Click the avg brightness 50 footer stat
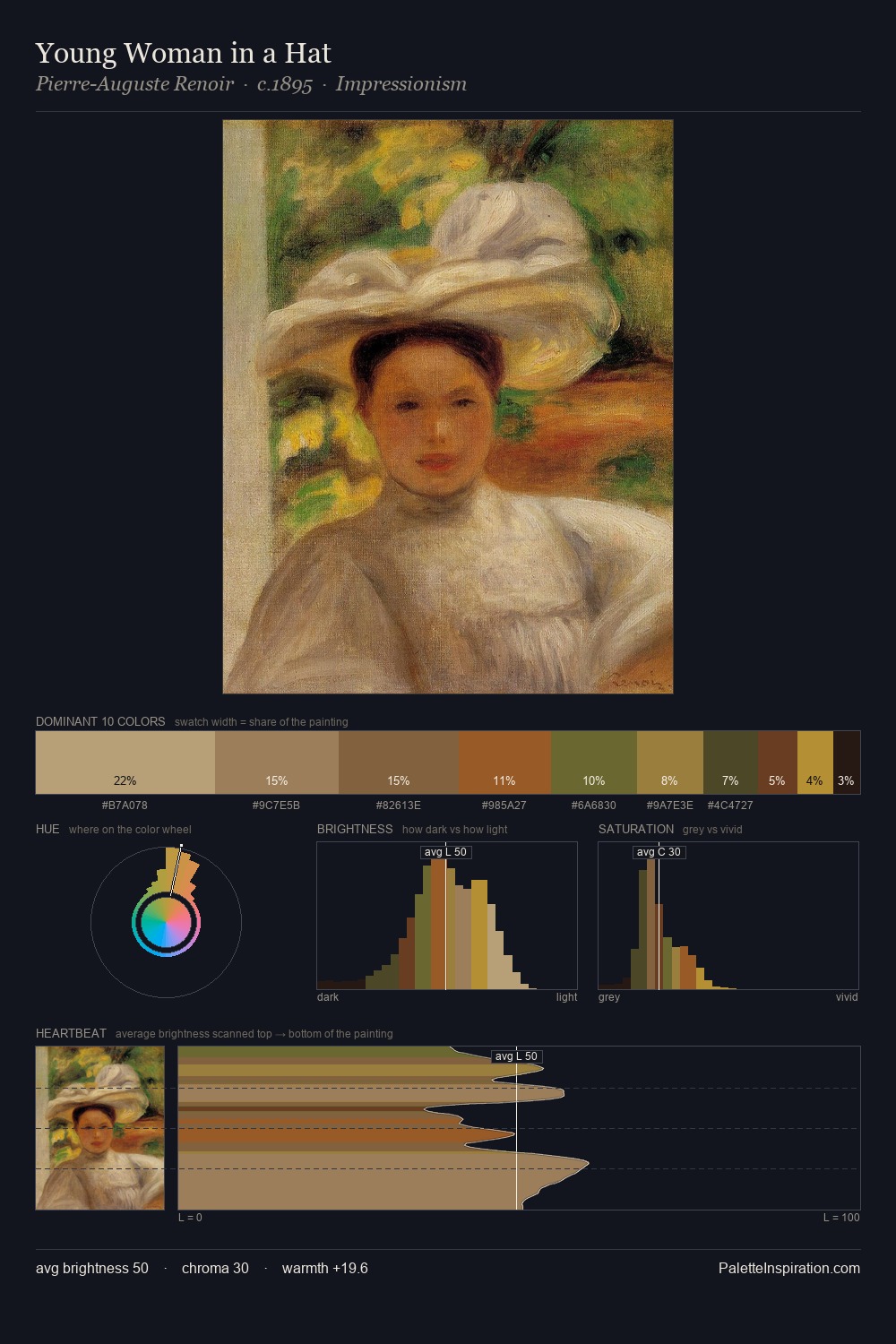 pyautogui.click(x=92, y=1268)
